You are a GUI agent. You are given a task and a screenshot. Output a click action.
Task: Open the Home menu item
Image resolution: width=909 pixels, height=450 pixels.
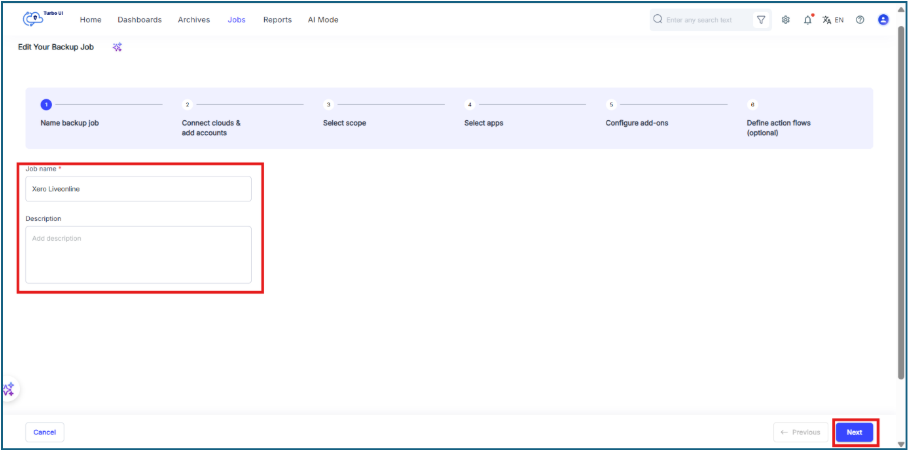90,20
